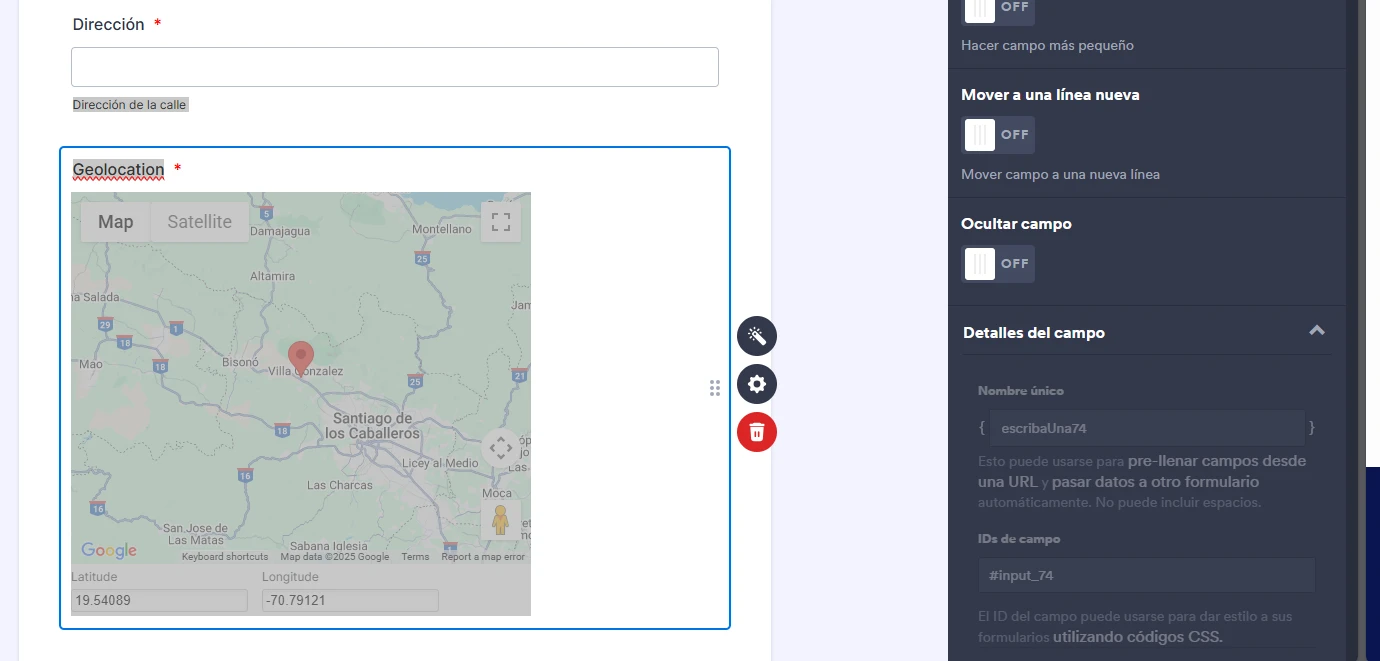Select the Map view tab
This screenshot has width=1380, height=661.
click(114, 222)
